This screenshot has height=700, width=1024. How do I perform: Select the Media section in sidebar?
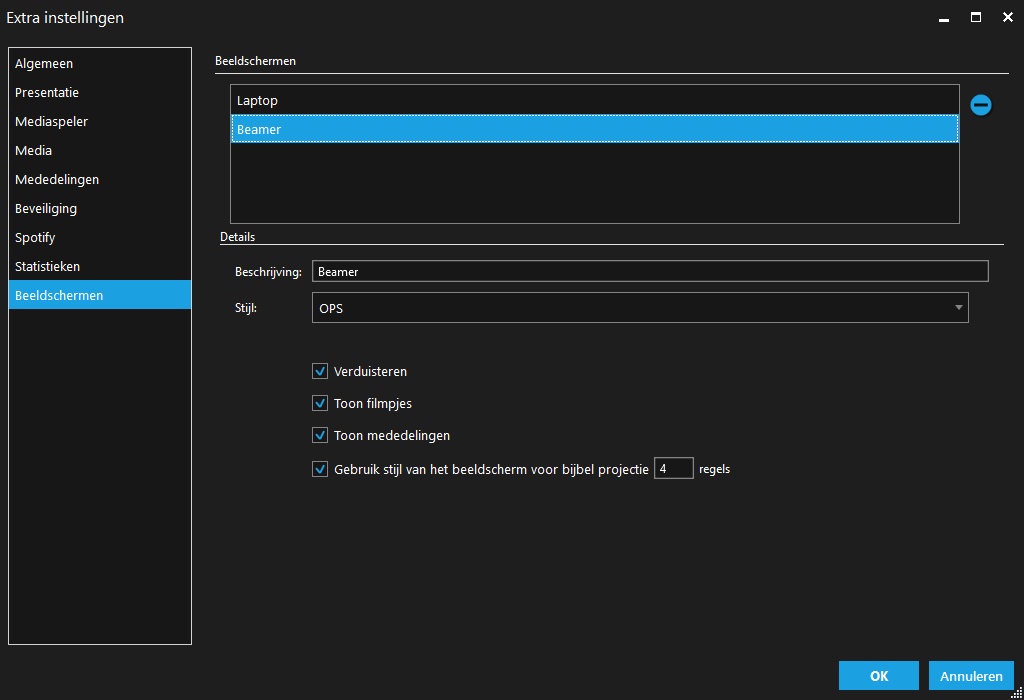100,150
